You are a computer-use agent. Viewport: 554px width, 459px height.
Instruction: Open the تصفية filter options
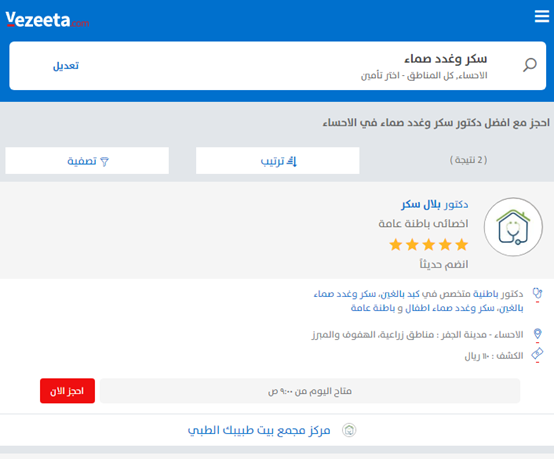point(87,160)
